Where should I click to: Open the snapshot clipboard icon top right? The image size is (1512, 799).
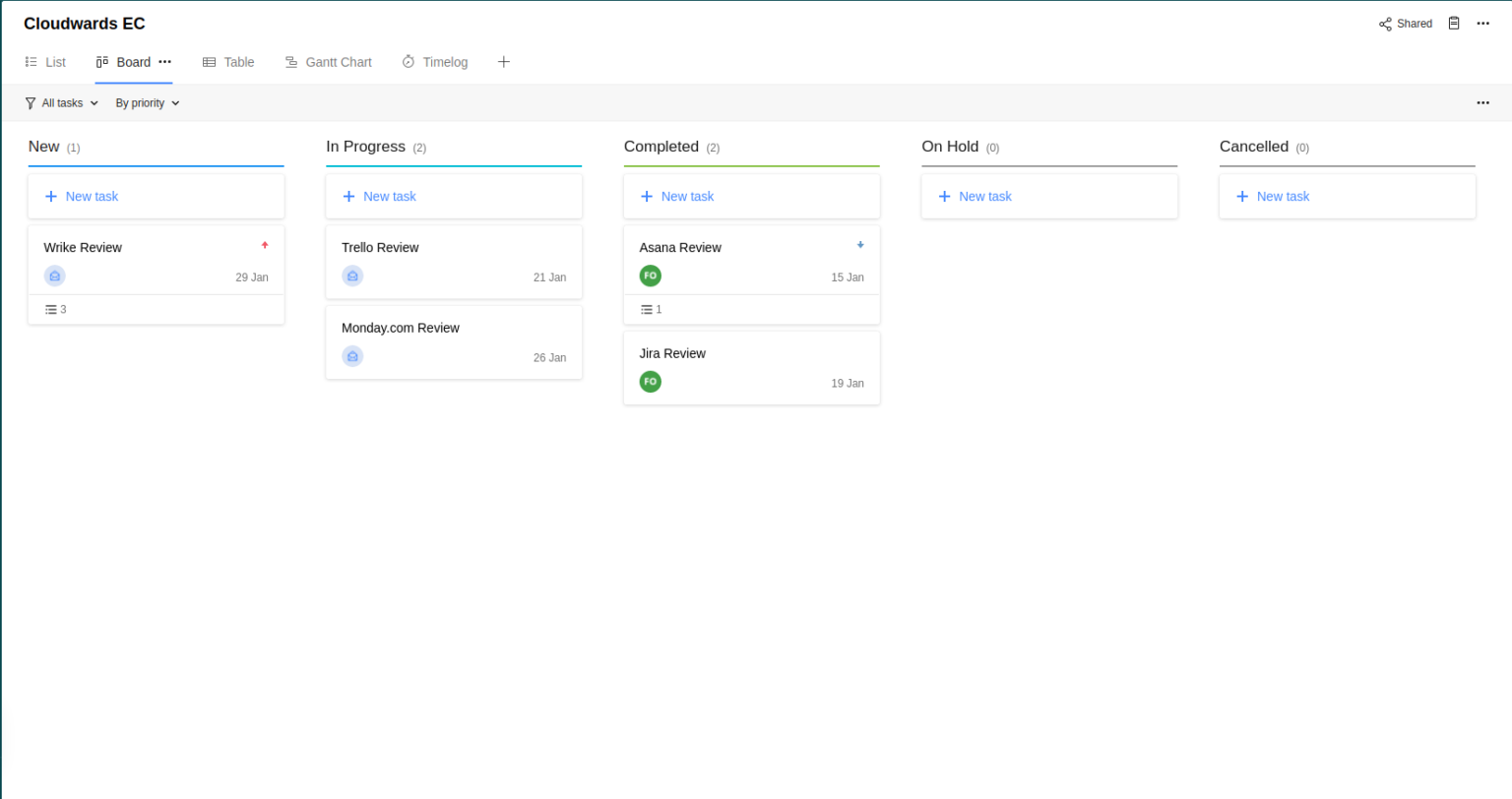[1454, 23]
